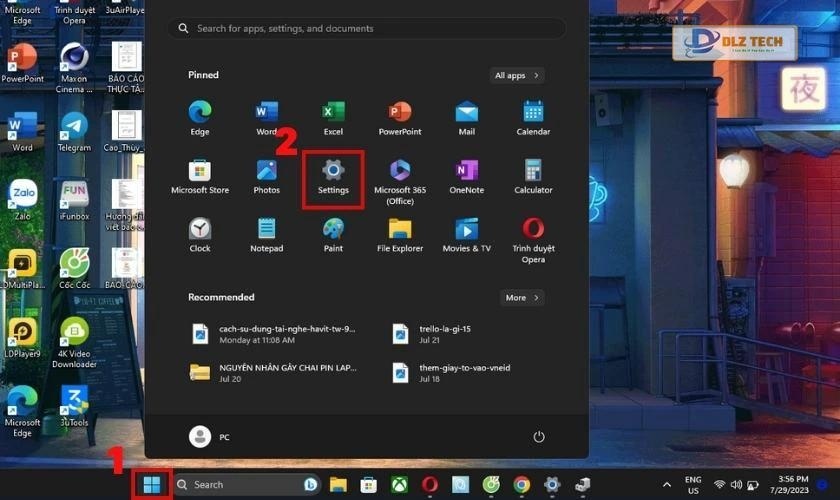Launch Notepad from pinned apps
This screenshot has height=500, width=840.
click(x=266, y=235)
